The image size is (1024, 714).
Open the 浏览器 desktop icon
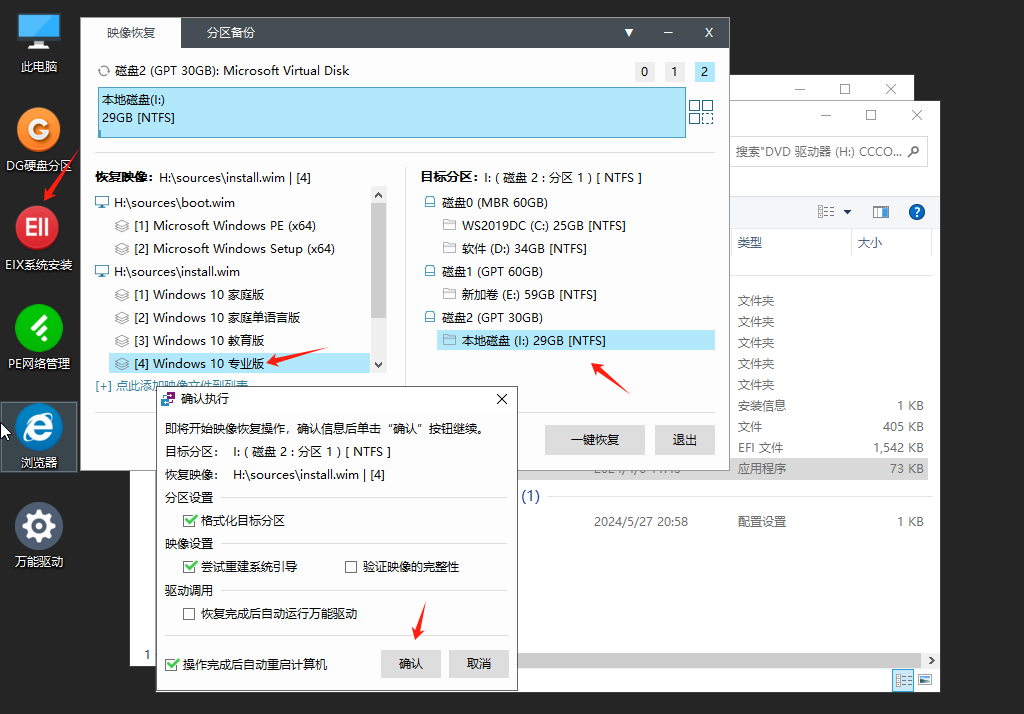click(39, 437)
